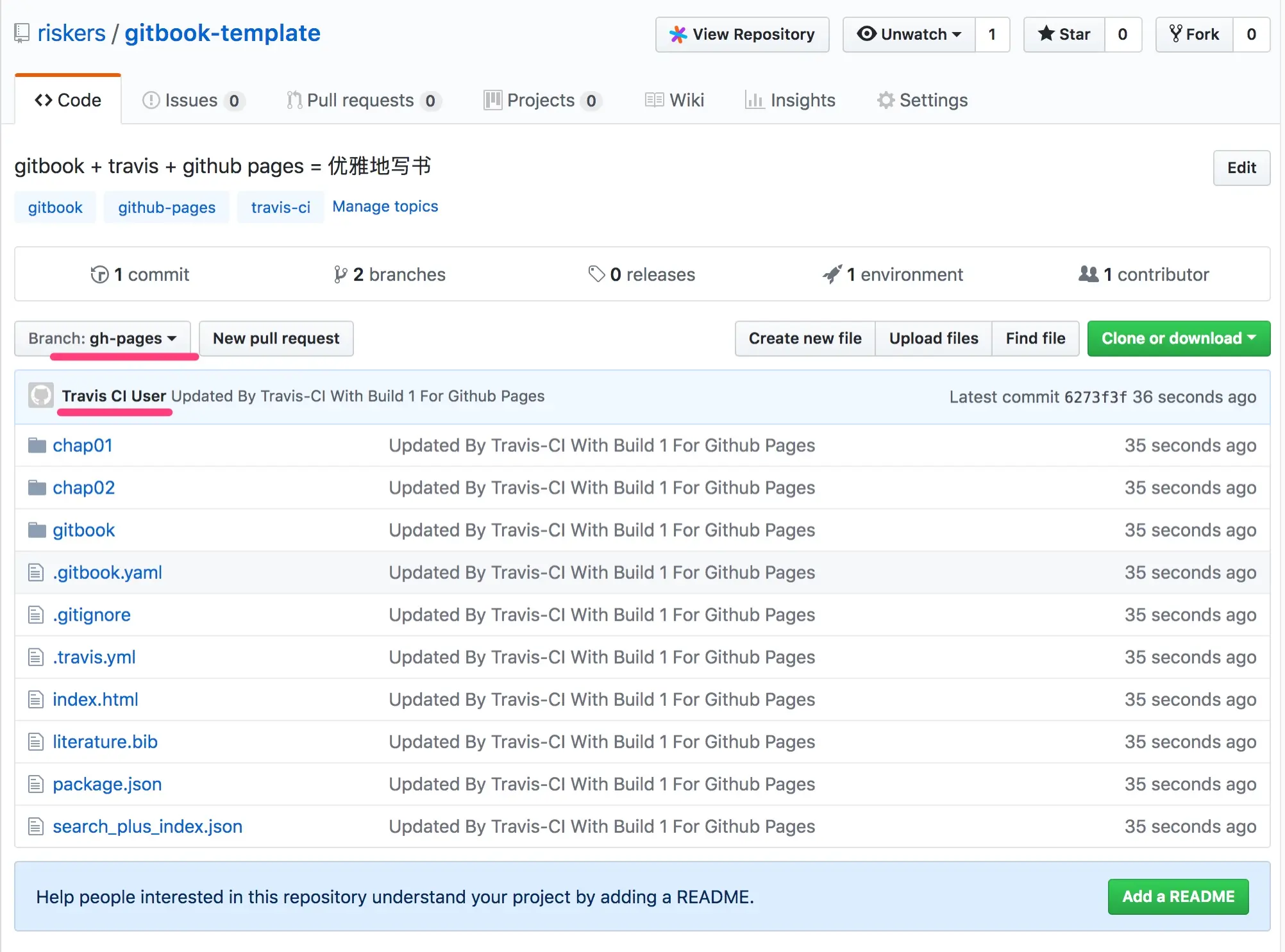Click the Add a README button

coord(1177,896)
